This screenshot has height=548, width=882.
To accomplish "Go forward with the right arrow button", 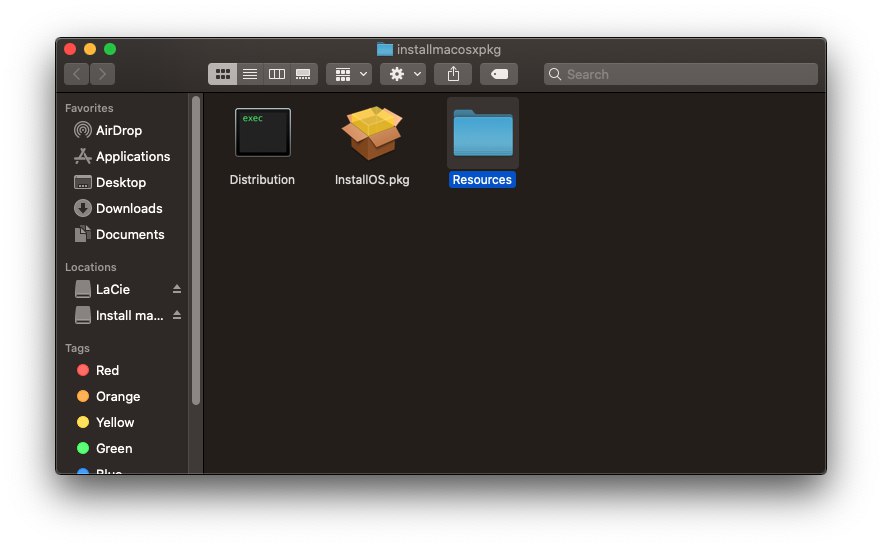I will (102, 74).
